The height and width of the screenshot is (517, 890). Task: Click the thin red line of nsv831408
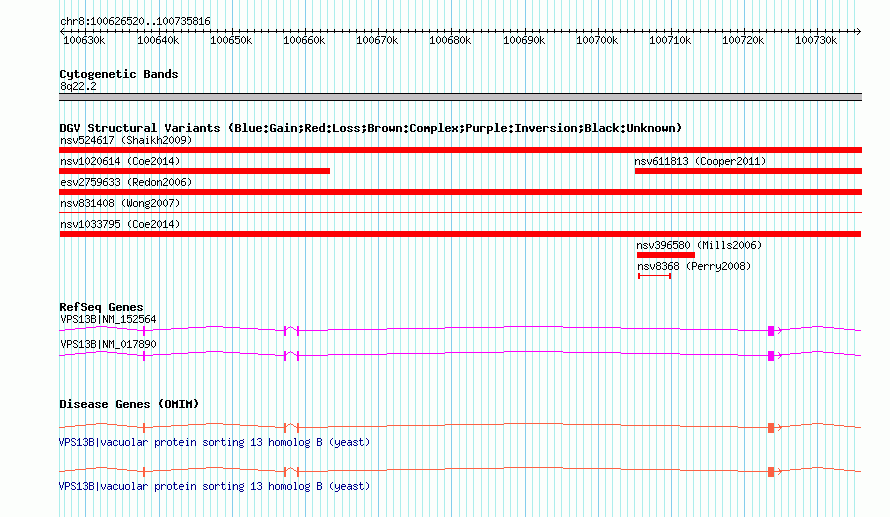(460, 213)
